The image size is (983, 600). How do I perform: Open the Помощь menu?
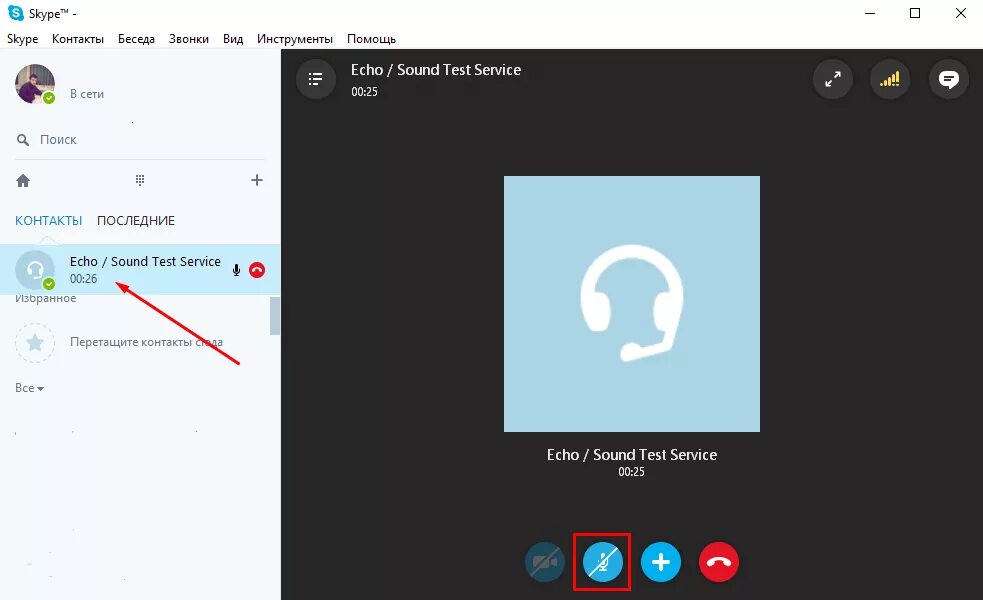pyautogui.click(x=371, y=39)
